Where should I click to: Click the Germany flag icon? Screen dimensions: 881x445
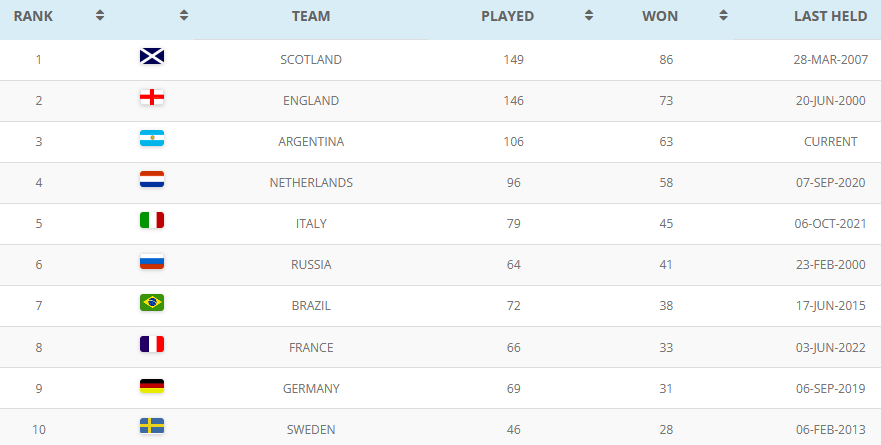152,385
